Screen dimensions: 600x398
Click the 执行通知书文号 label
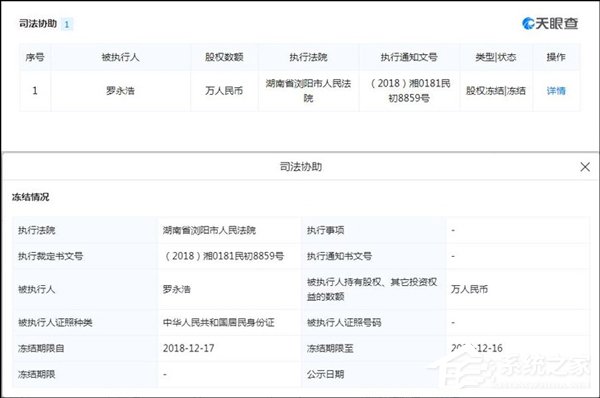point(339,256)
